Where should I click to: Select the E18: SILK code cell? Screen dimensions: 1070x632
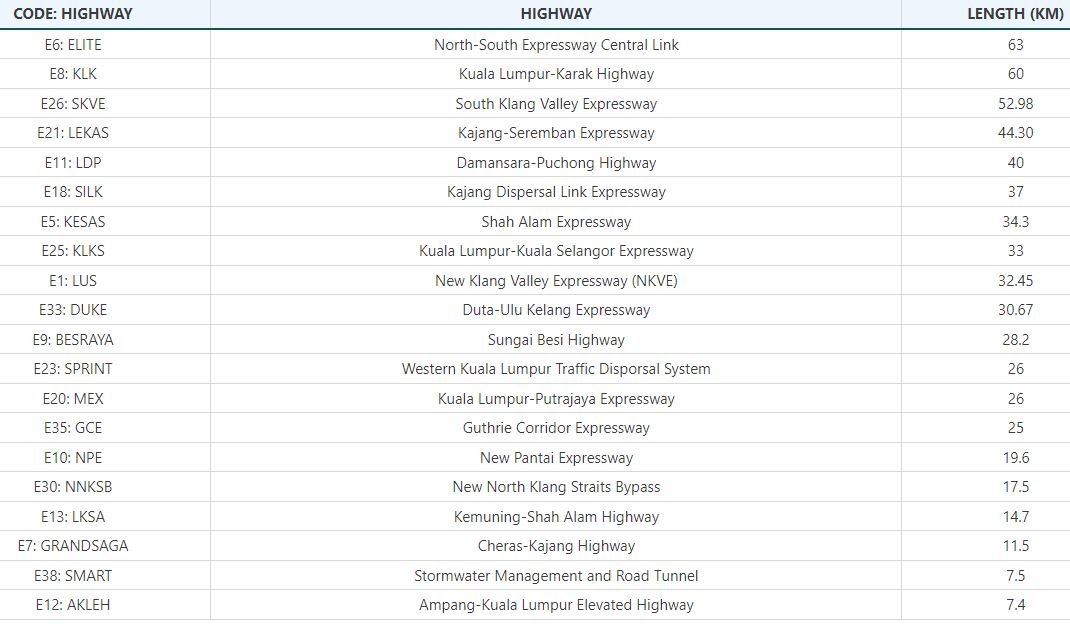(73, 192)
